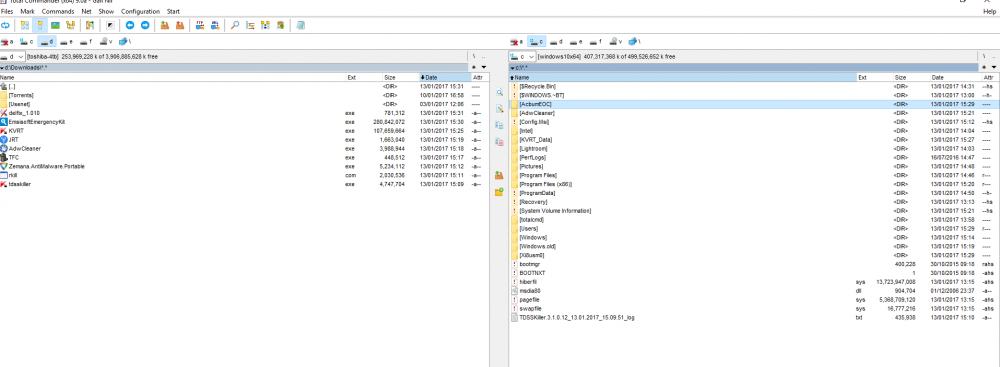The height and width of the screenshot is (367, 1000).
Task: Click the edit file icon in middle bar
Action: [x=499, y=109]
